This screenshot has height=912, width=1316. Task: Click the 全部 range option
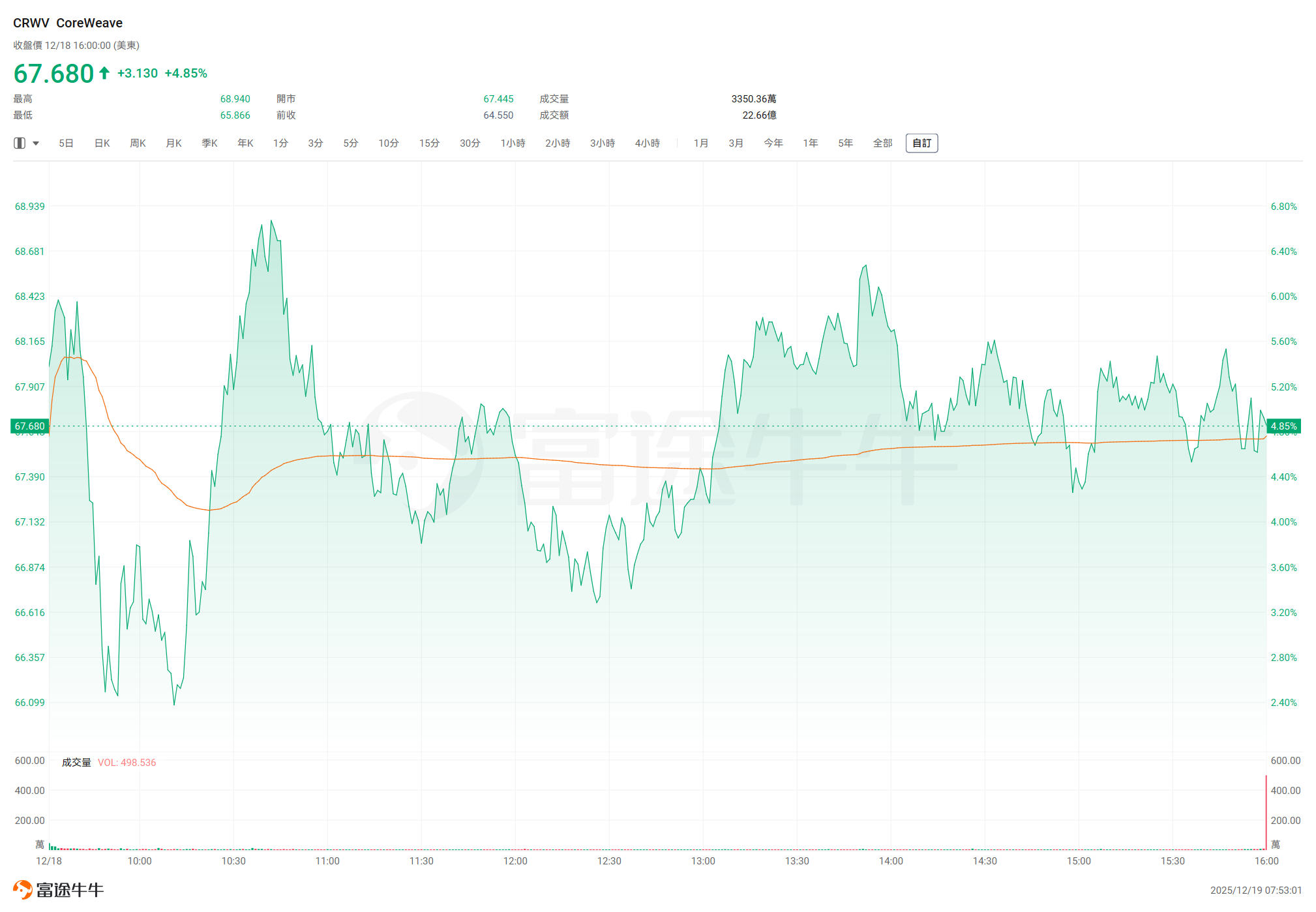click(x=882, y=143)
